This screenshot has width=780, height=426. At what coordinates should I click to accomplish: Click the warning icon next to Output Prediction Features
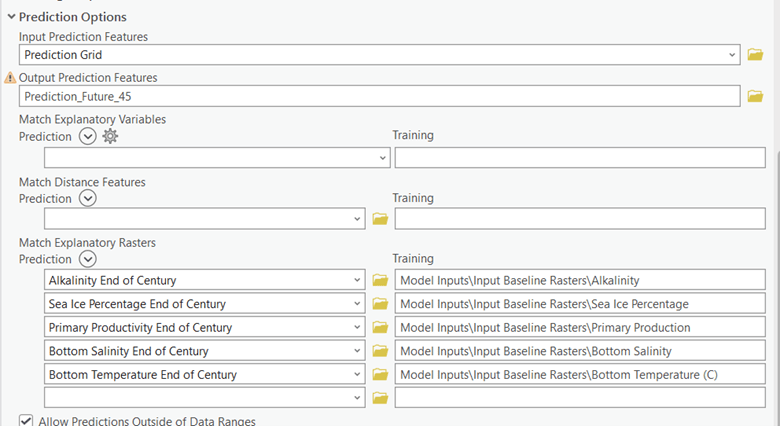tap(11, 77)
